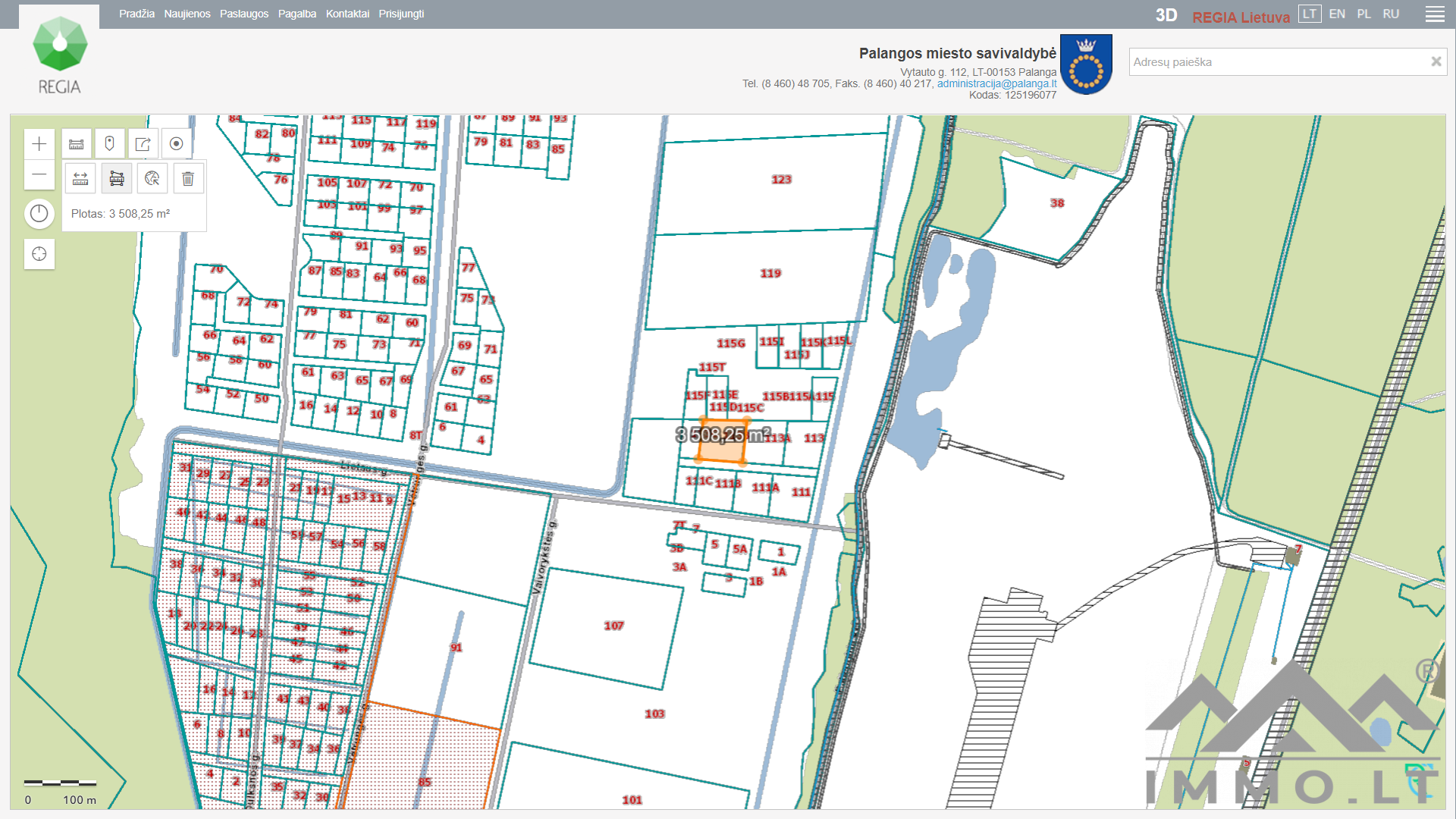1456x819 pixels.
Task: Select the area measuring polygon tool
Action: point(117,179)
